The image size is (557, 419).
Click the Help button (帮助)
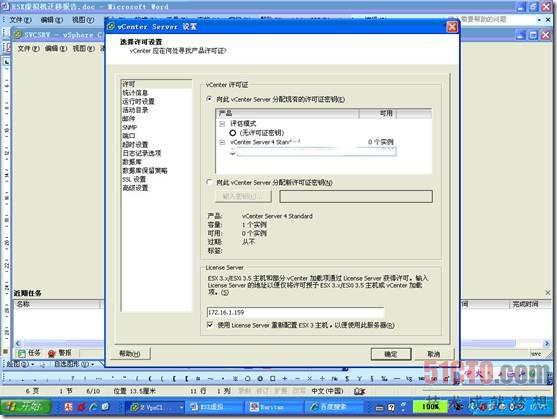(x=130, y=354)
